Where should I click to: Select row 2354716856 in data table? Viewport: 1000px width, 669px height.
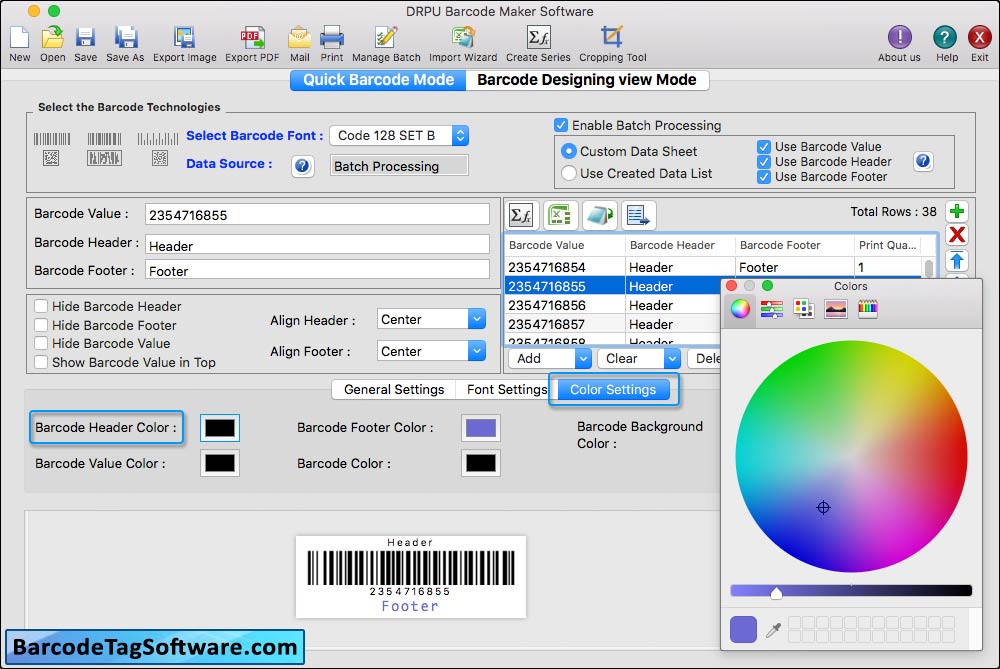(x=612, y=305)
